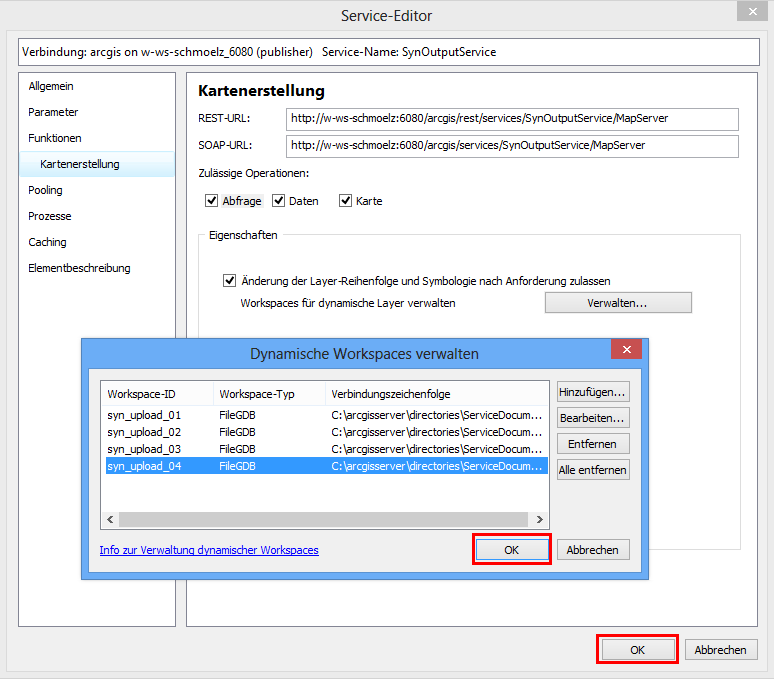
Task: Click the Verwalten... button
Action: [617, 303]
